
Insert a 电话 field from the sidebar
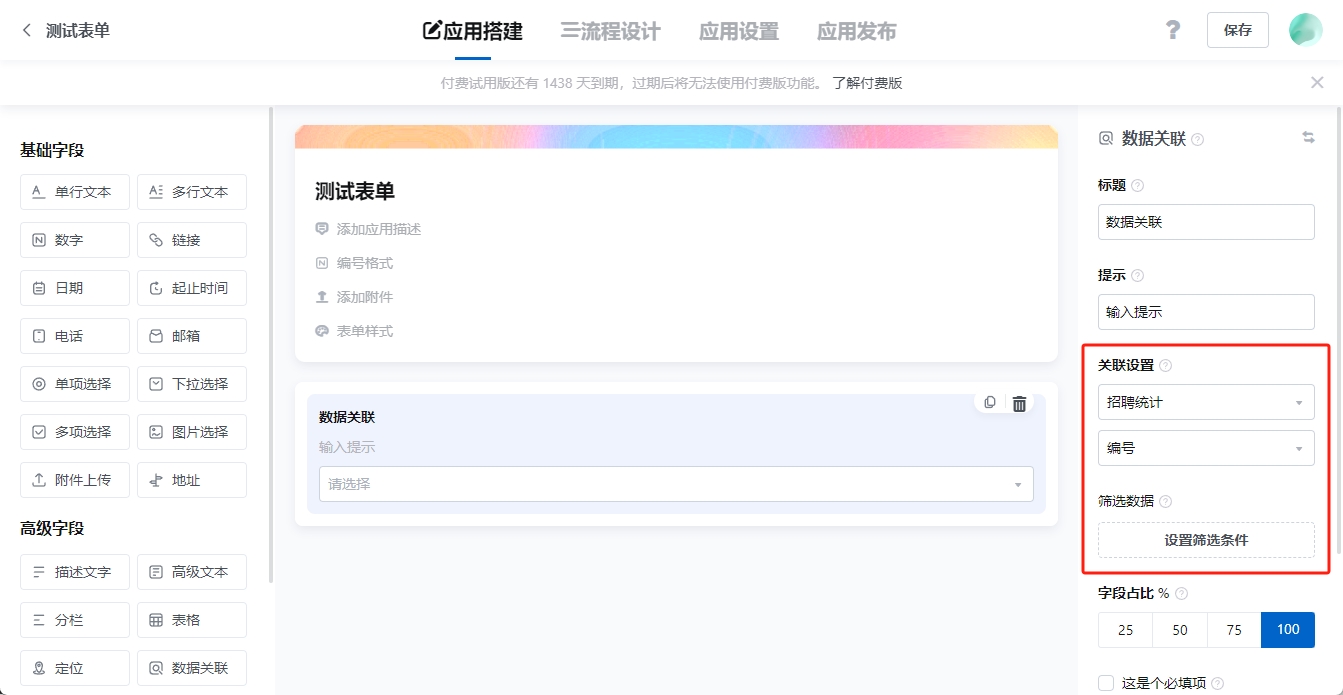pyautogui.click(x=74, y=335)
